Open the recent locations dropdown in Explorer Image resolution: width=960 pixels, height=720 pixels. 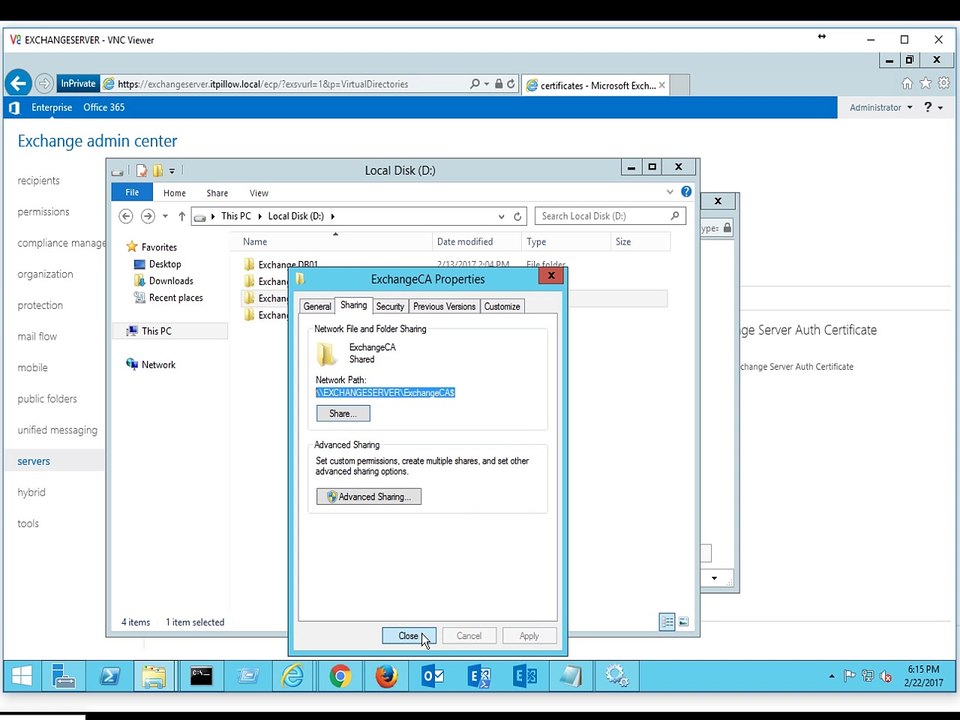click(x=165, y=216)
